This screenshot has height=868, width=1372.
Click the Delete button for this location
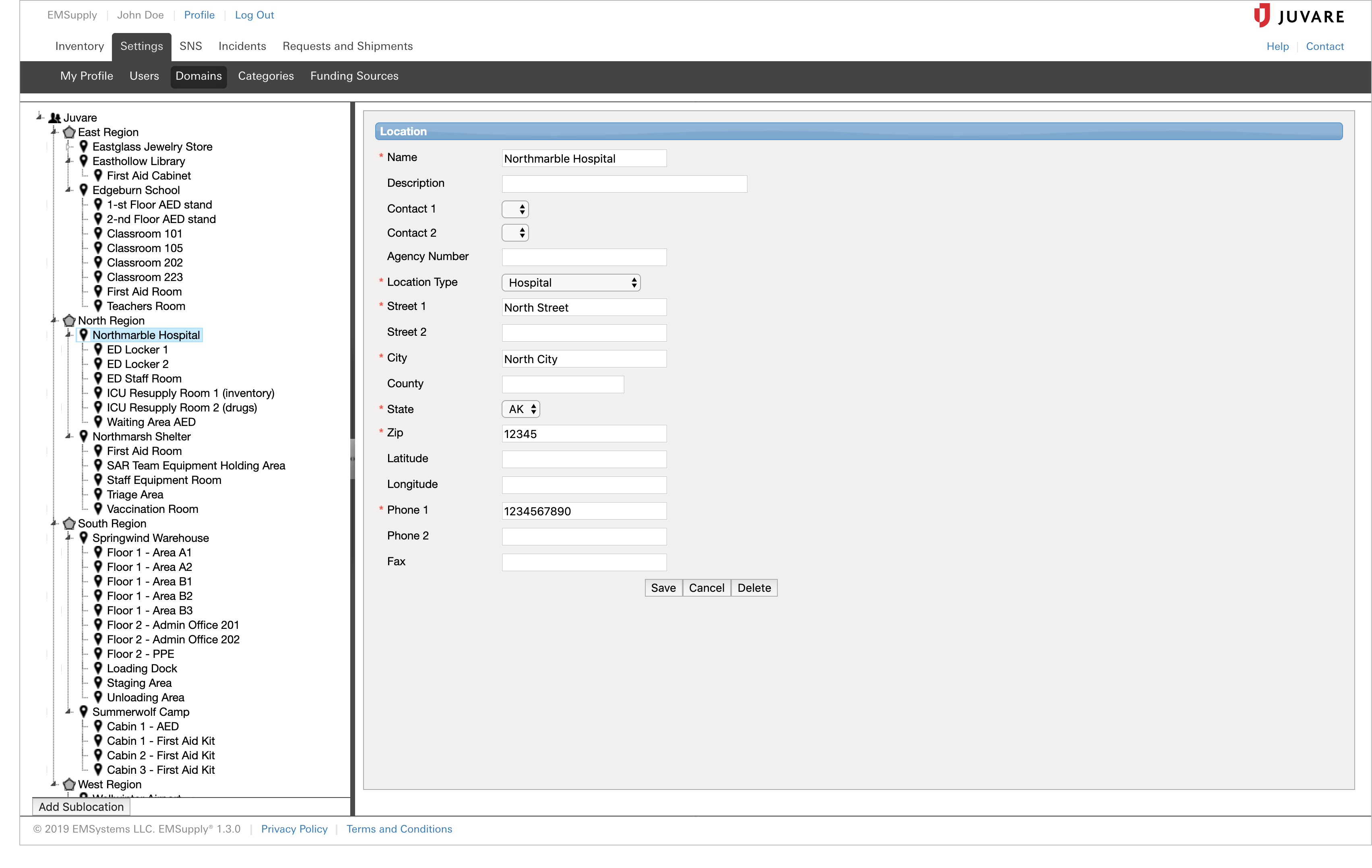pos(754,587)
